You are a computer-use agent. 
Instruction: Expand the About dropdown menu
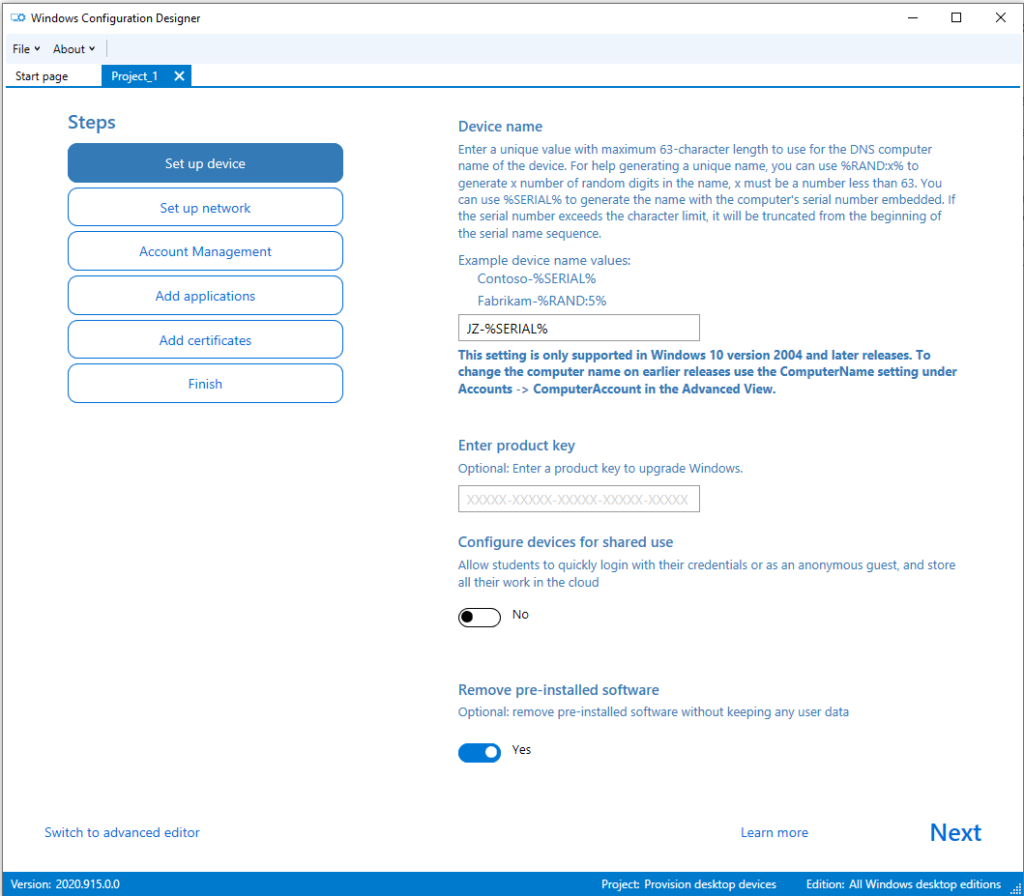[x=74, y=49]
